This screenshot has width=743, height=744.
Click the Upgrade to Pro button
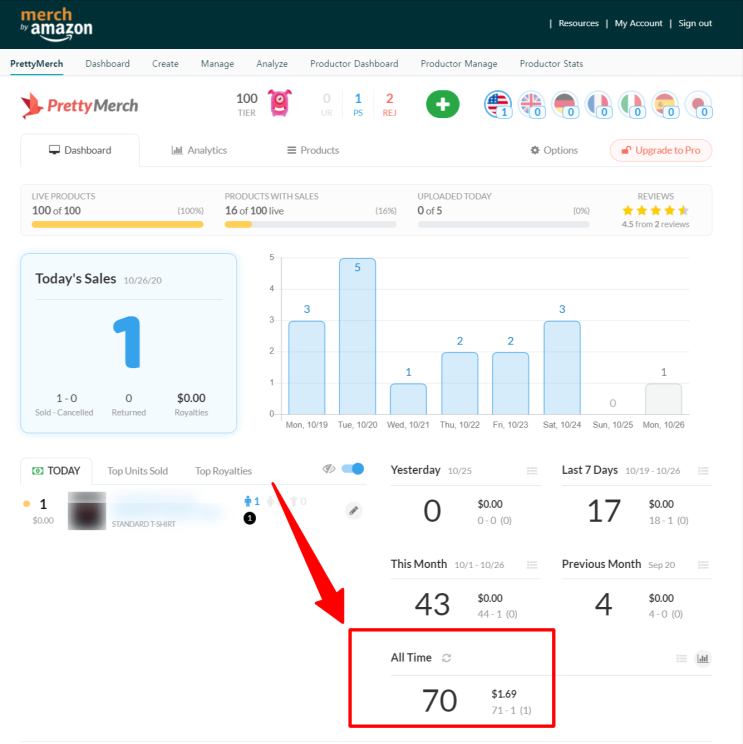661,150
